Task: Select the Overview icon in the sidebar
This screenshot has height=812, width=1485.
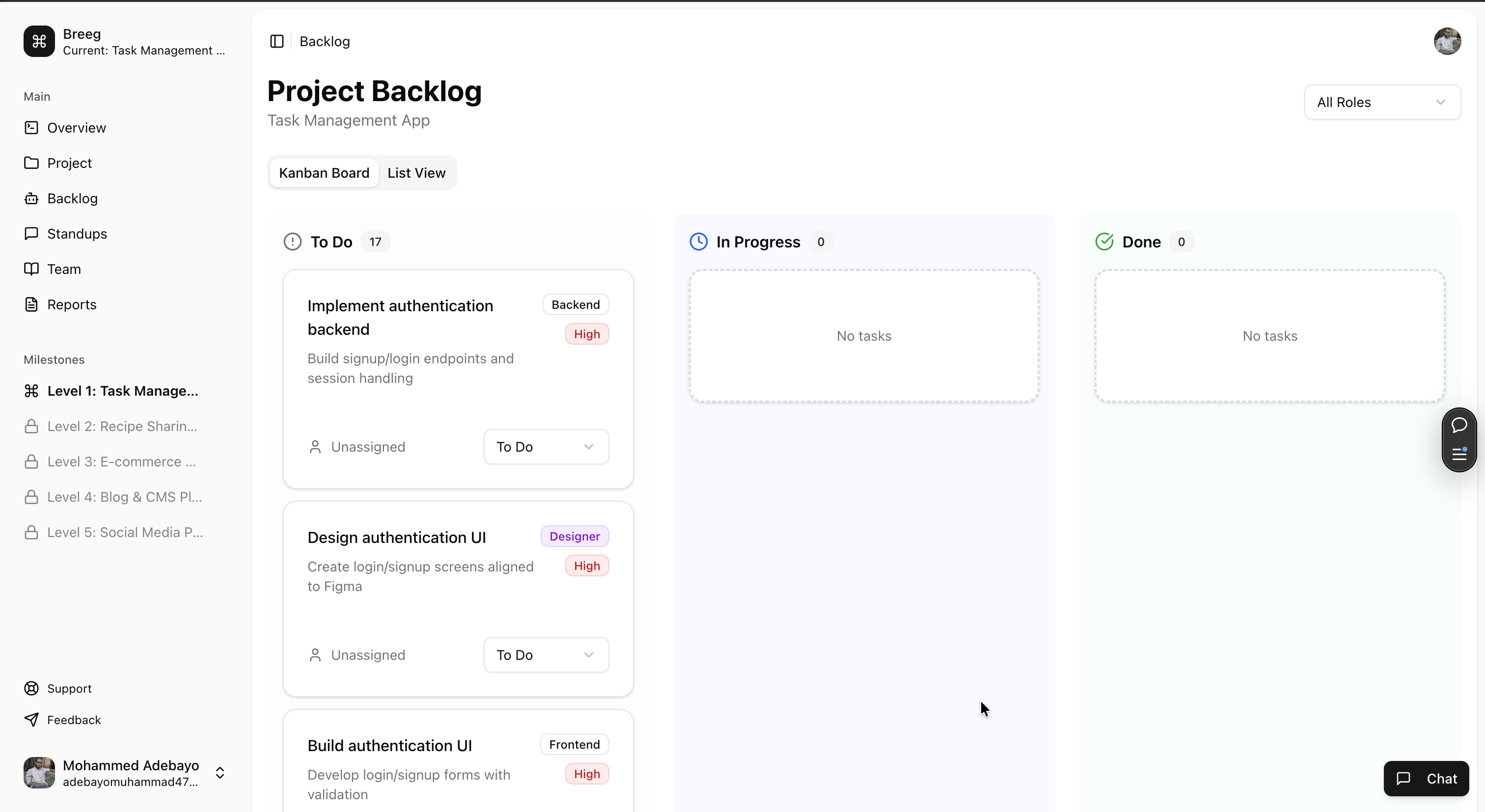Action: point(32,127)
